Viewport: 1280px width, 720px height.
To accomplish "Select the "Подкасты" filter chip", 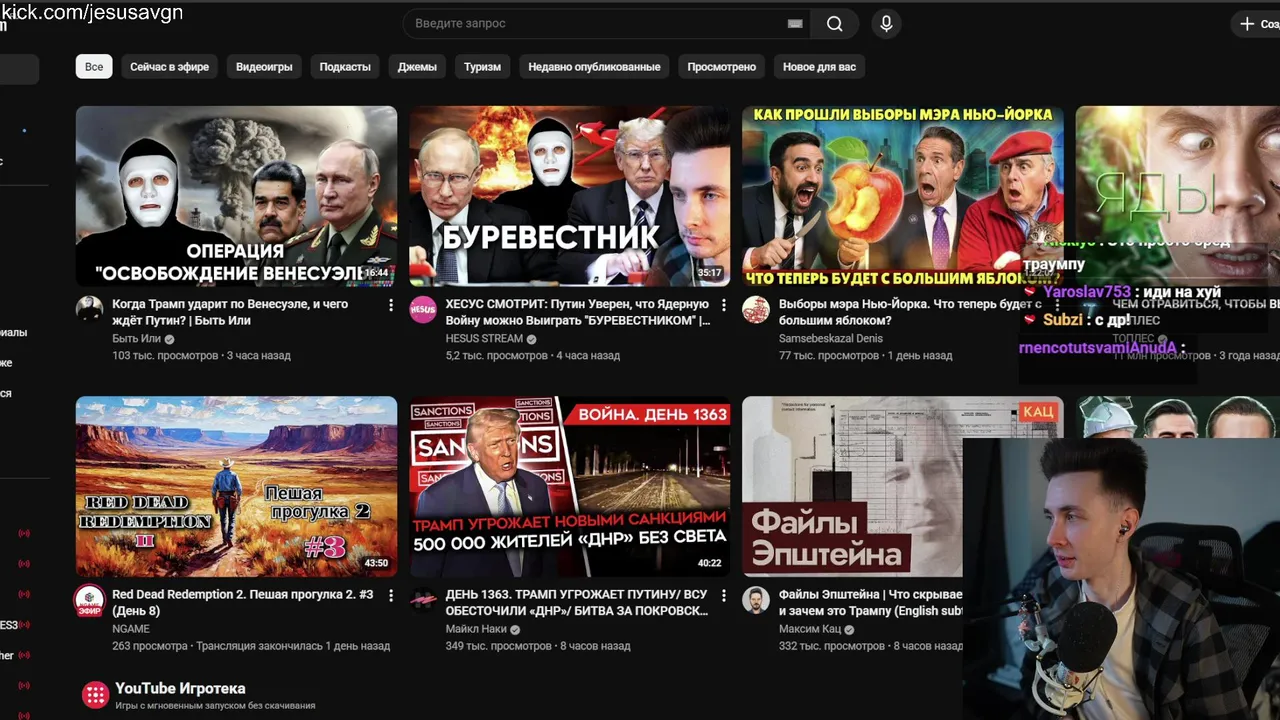I will point(345,67).
